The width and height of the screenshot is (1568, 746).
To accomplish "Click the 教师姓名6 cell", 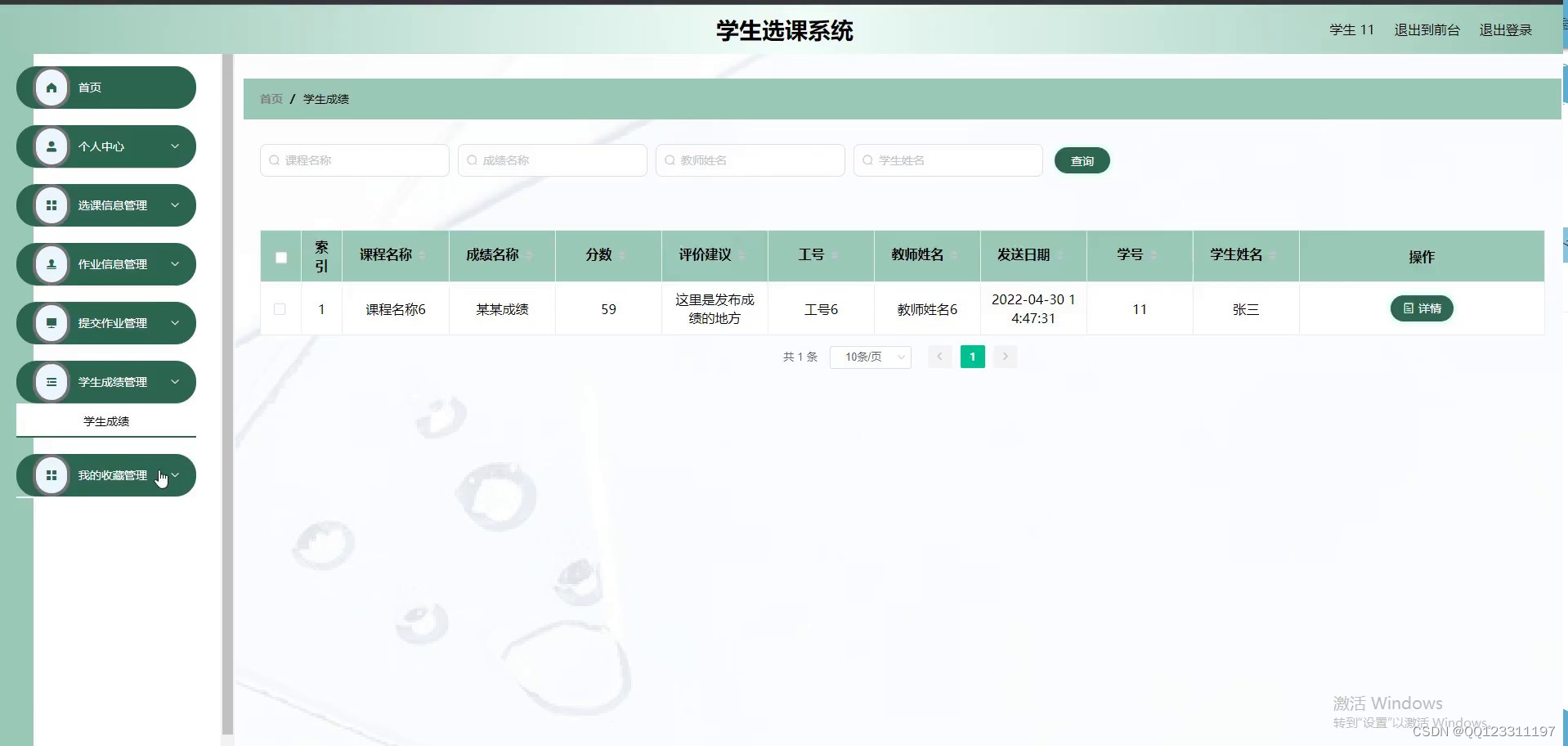I will tap(927, 309).
